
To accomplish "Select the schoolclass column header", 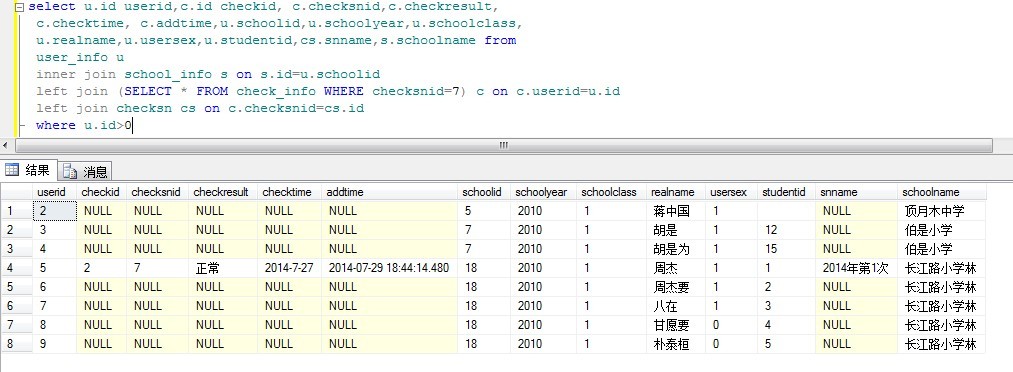I will click(611, 192).
